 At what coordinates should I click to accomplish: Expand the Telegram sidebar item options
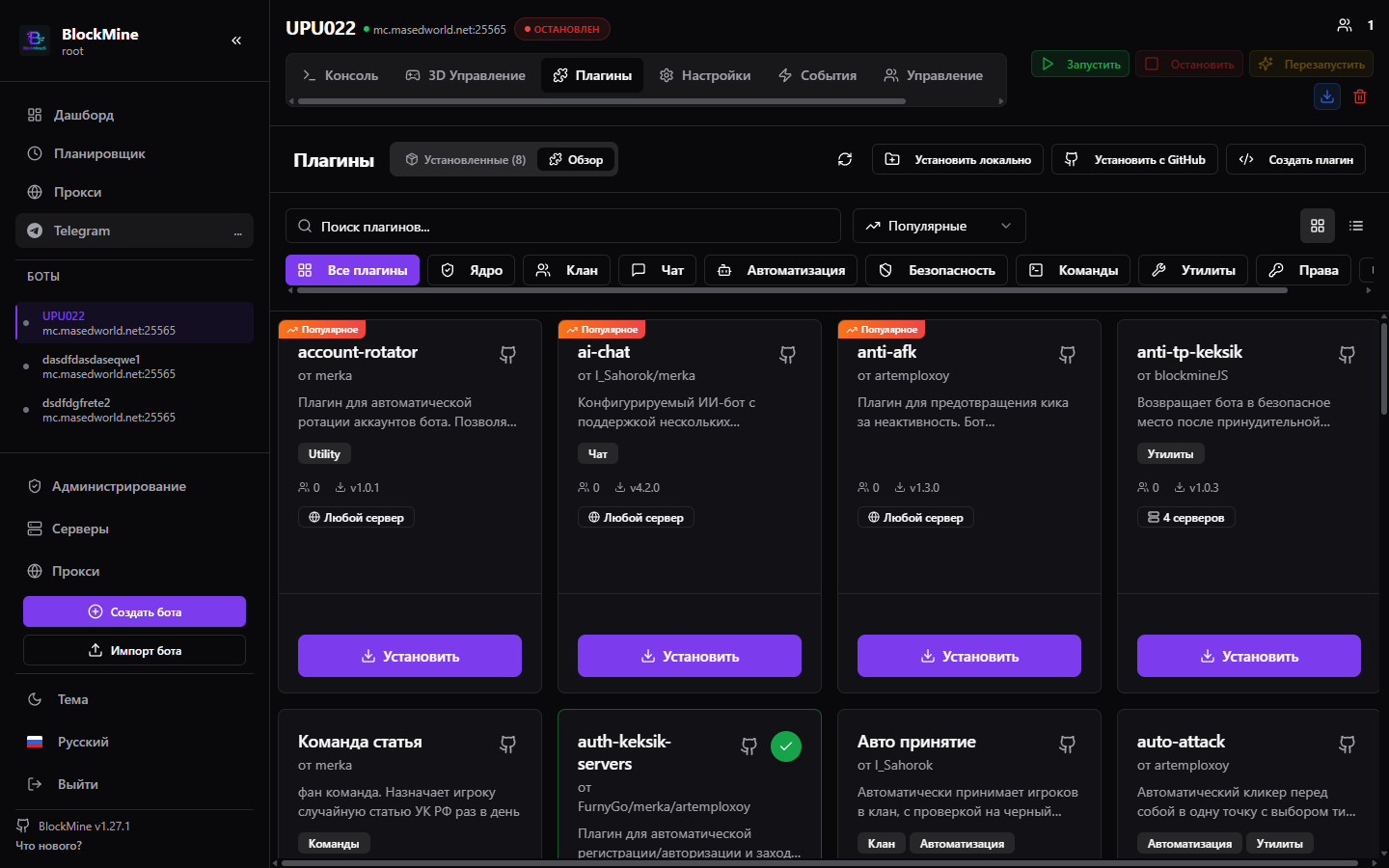pos(237,231)
